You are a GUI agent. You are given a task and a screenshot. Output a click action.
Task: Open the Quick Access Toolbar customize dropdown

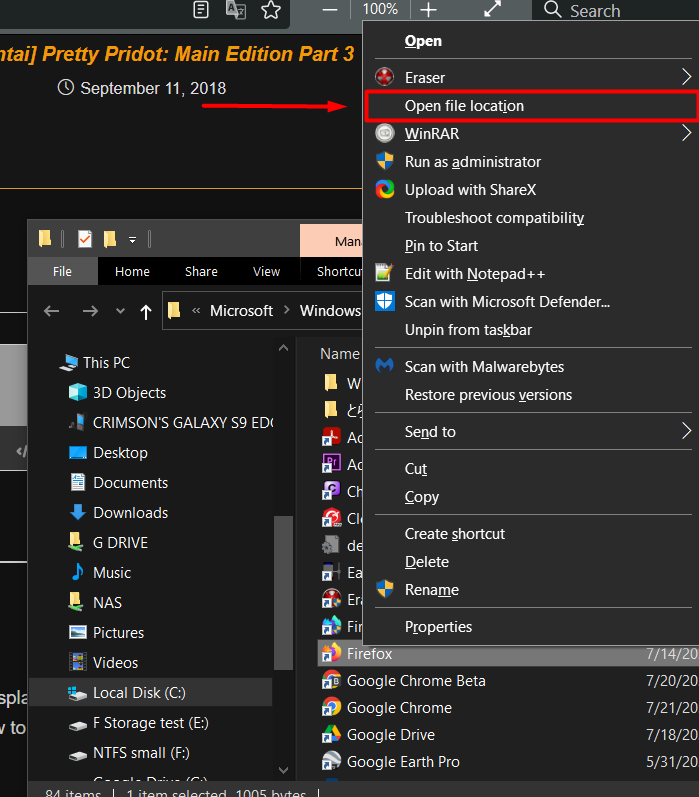coord(132,239)
